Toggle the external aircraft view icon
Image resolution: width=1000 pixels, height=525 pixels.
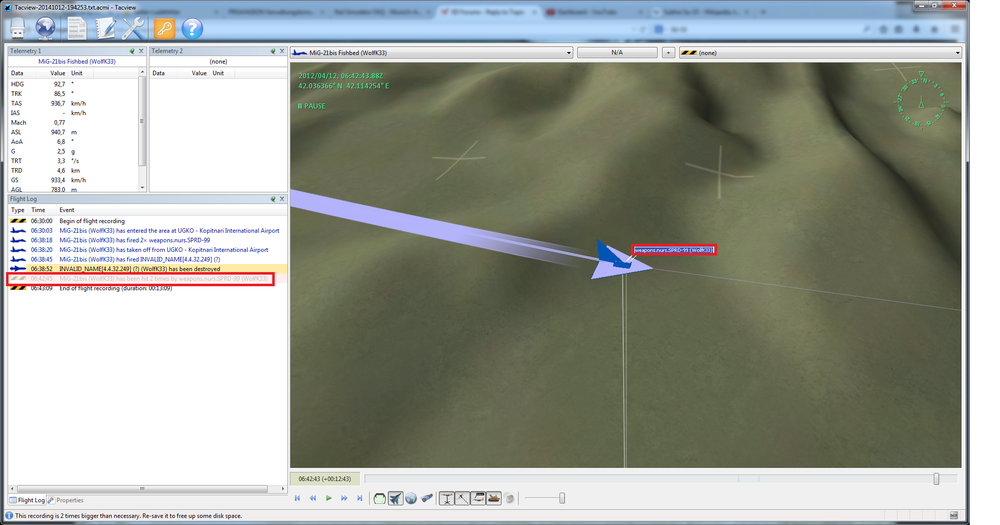coord(395,498)
